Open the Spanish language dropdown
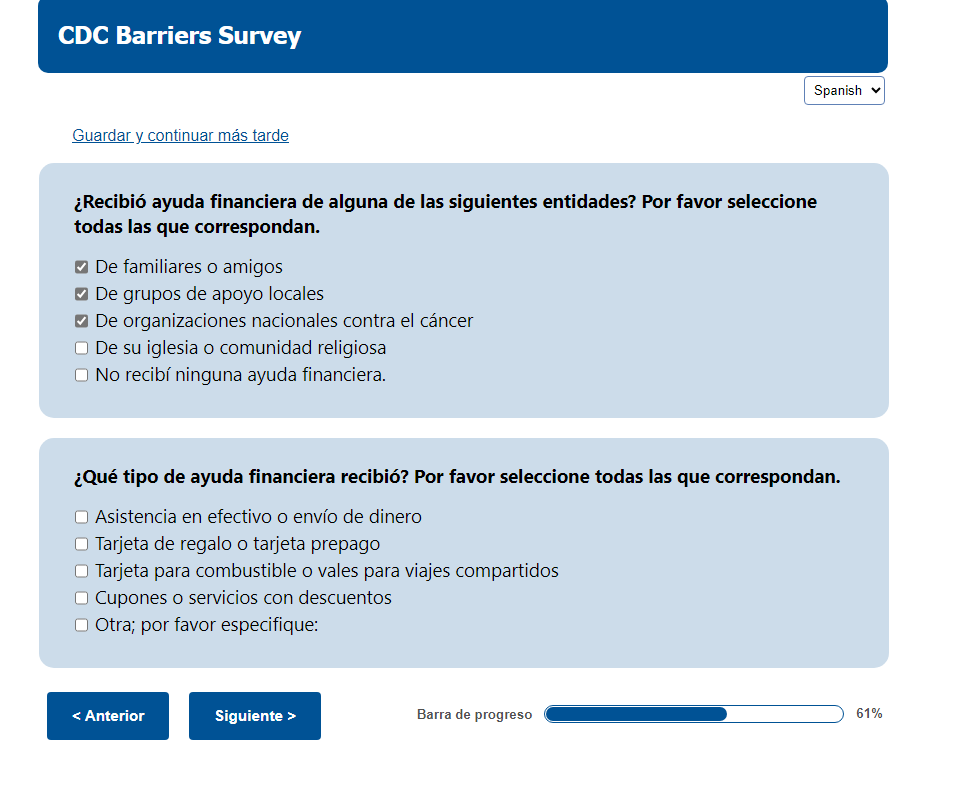 (x=844, y=91)
